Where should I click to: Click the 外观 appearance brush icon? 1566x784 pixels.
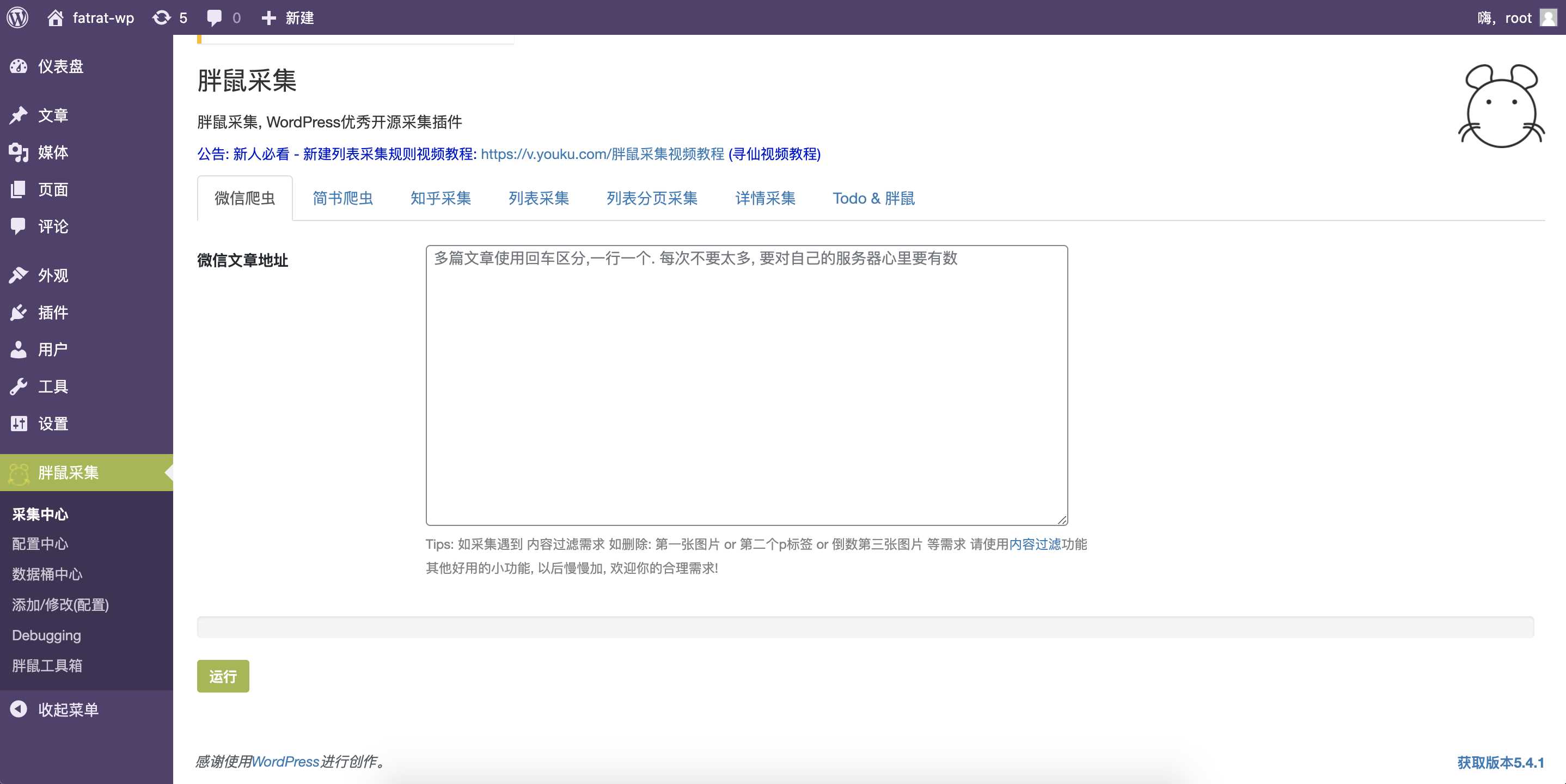coord(19,275)
